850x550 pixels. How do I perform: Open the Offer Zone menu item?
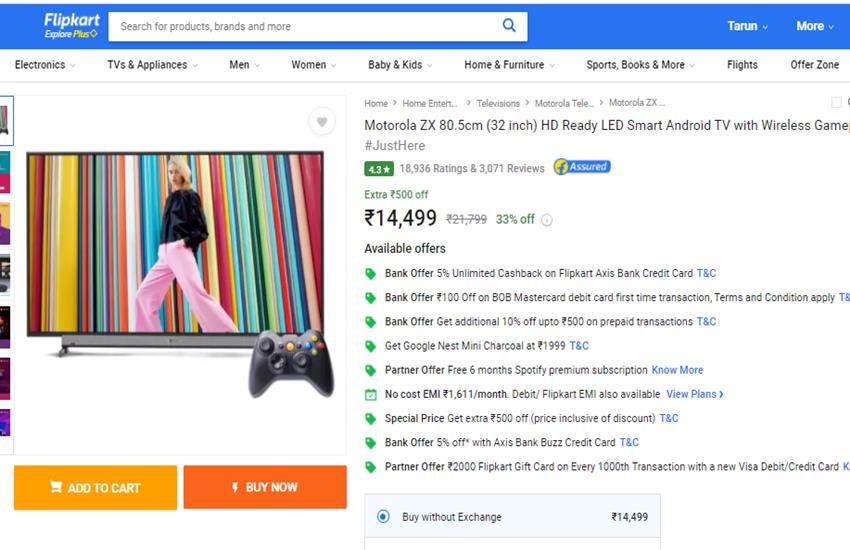pos(815,65)
